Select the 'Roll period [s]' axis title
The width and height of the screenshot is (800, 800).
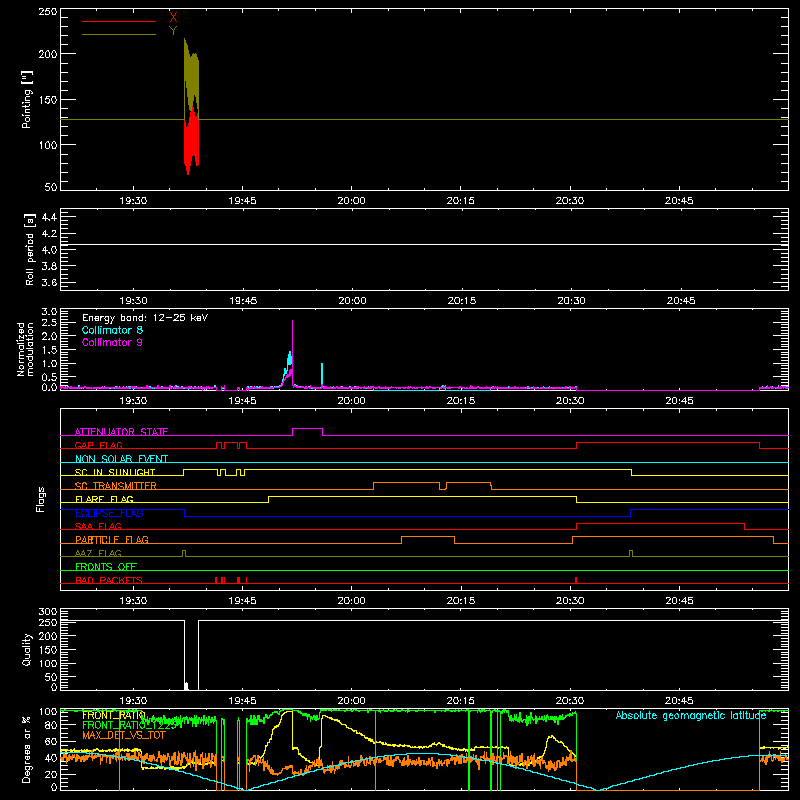point(29,249)
